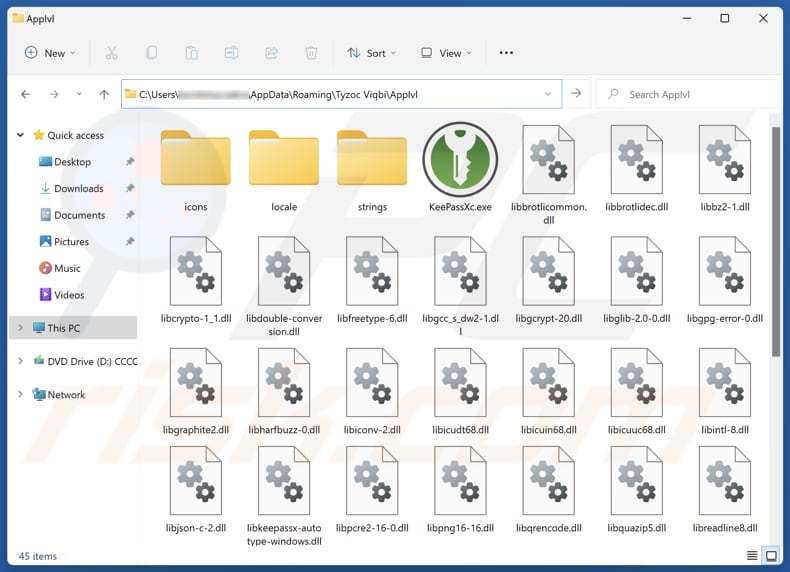Click the Paste clipboard icon

point(191,53)
